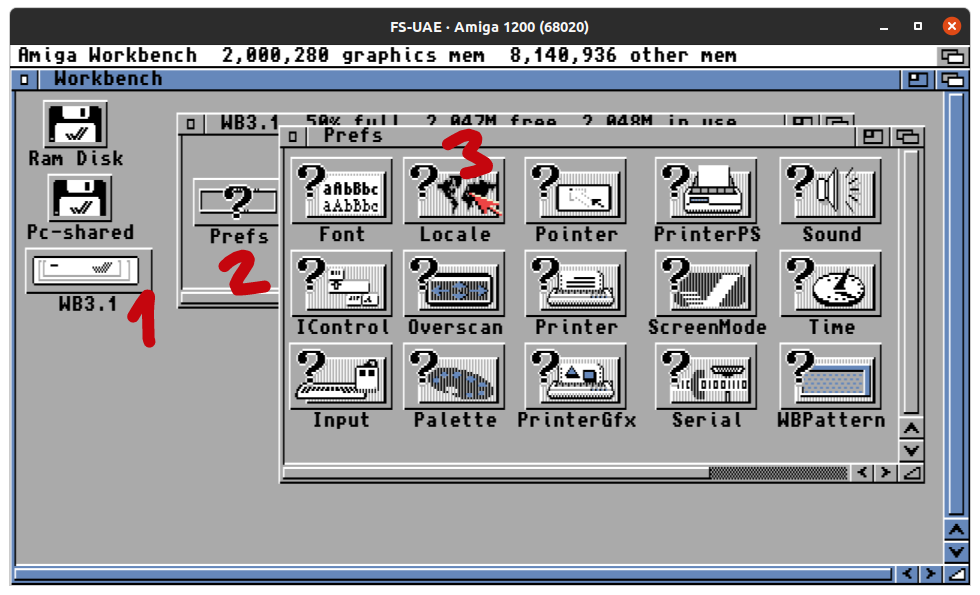The height and width of the screenshot is (595, 980).
Task: Click the Workbench window vertical scrollbar
Action: tap(956, 304)
